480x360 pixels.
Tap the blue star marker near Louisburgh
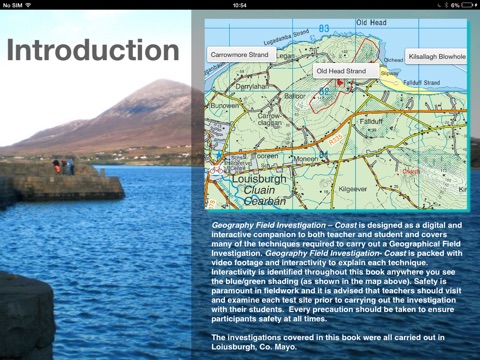(x=218, y=155)
